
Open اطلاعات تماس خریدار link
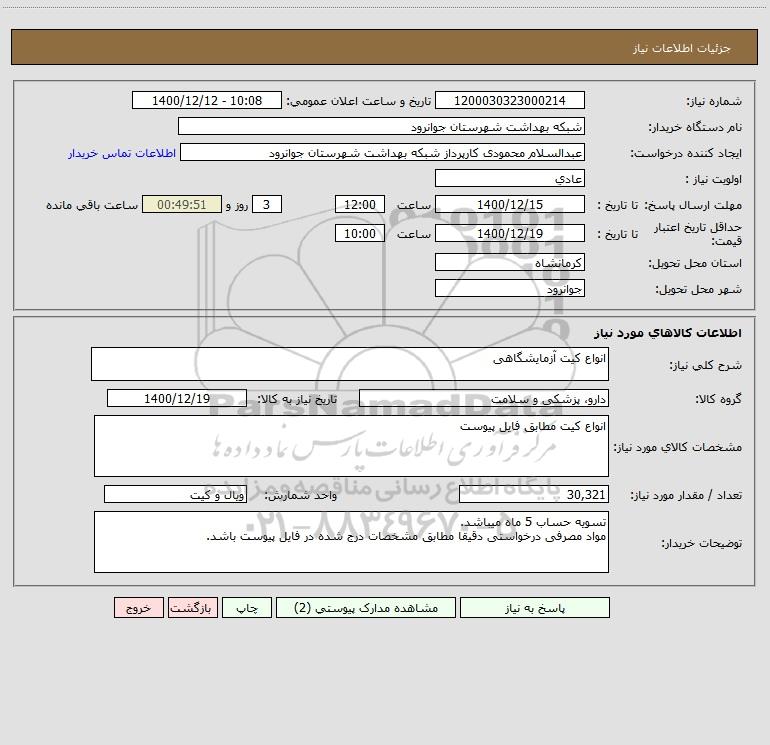pyautogui.click(x=122, y=153)
